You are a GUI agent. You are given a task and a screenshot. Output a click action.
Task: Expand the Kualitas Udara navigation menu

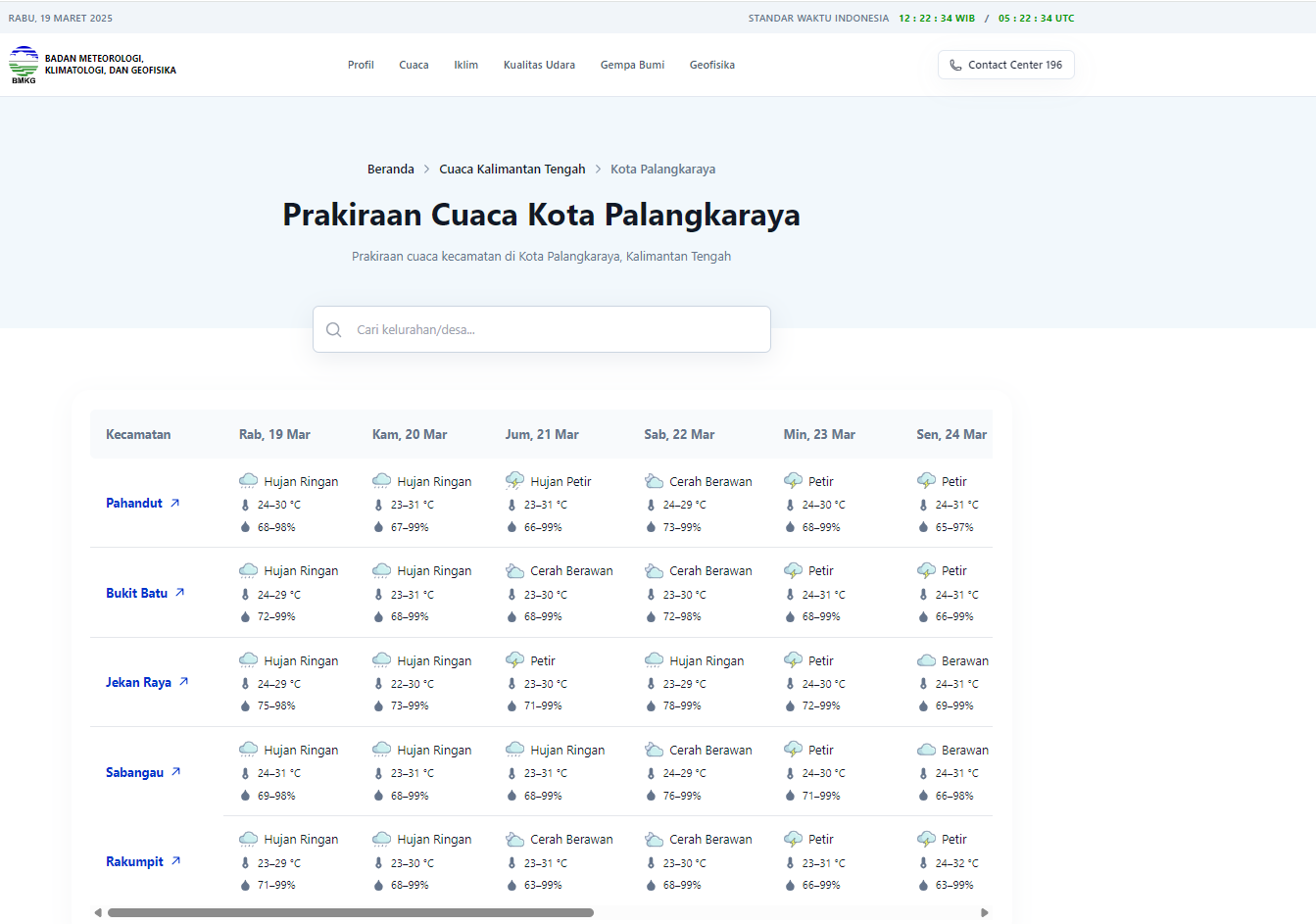pyautogui.click(x=539, y=66)
